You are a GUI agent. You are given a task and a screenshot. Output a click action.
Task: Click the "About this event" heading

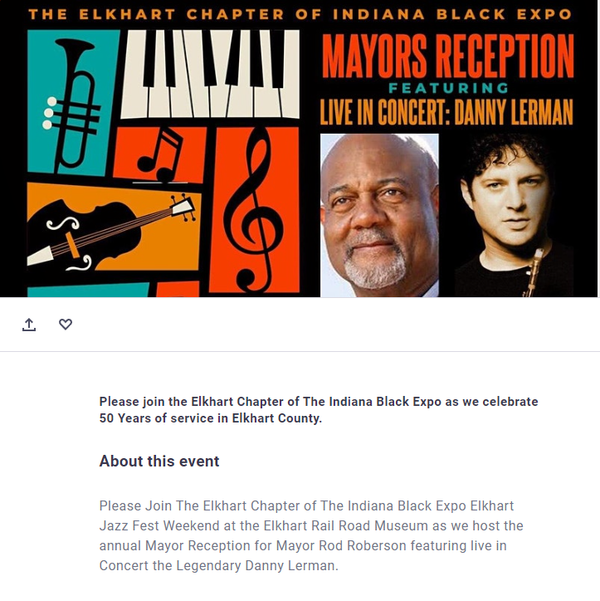[x=159, y=461]
